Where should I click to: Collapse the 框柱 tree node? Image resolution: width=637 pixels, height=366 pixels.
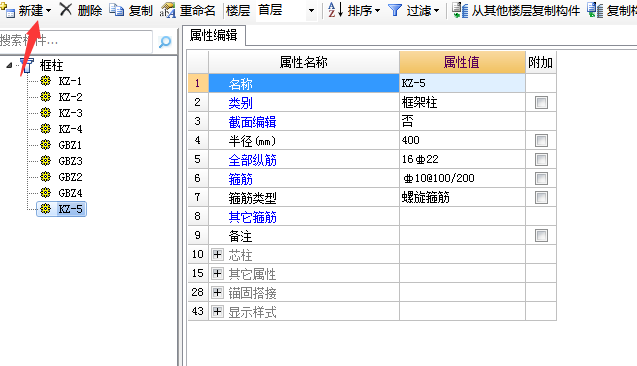9,65
